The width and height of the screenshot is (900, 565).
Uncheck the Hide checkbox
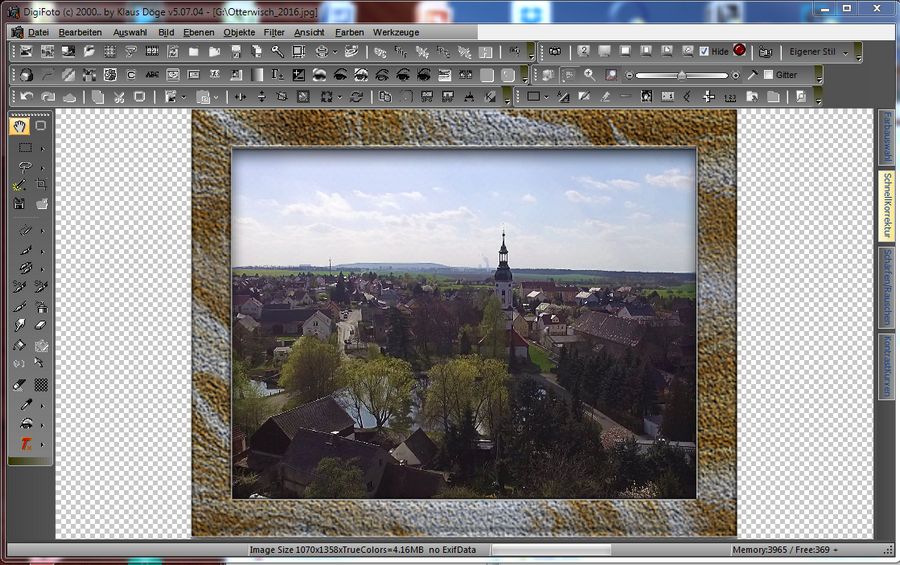coord(704,51)
